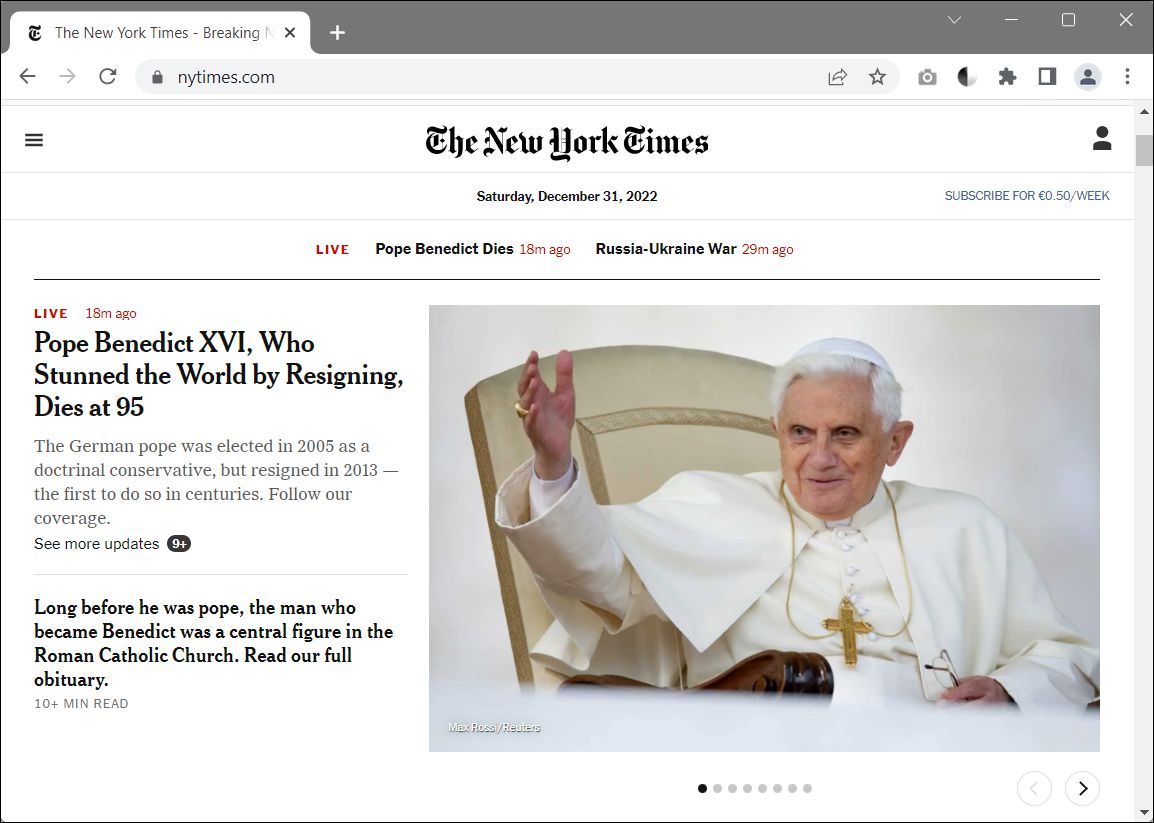
Task: Click See more updates
Action: 96,543
